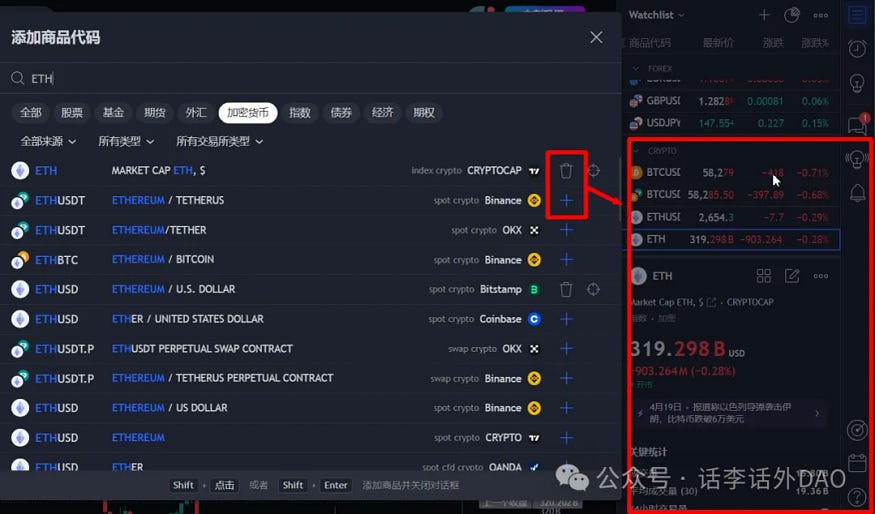Select the 期权 category filter

pyautogui.click(x=424, y=113)
